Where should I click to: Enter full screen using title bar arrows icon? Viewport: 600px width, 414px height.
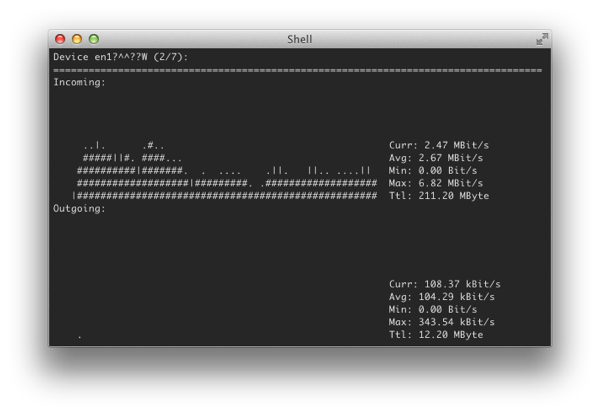542,39
